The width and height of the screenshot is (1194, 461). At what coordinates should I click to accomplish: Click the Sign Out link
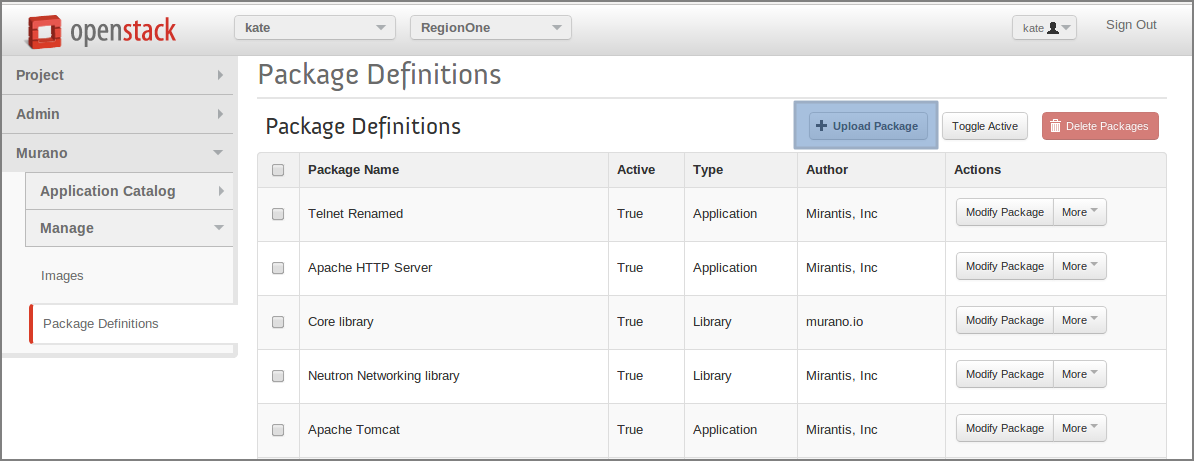(x=1131, y=25)
